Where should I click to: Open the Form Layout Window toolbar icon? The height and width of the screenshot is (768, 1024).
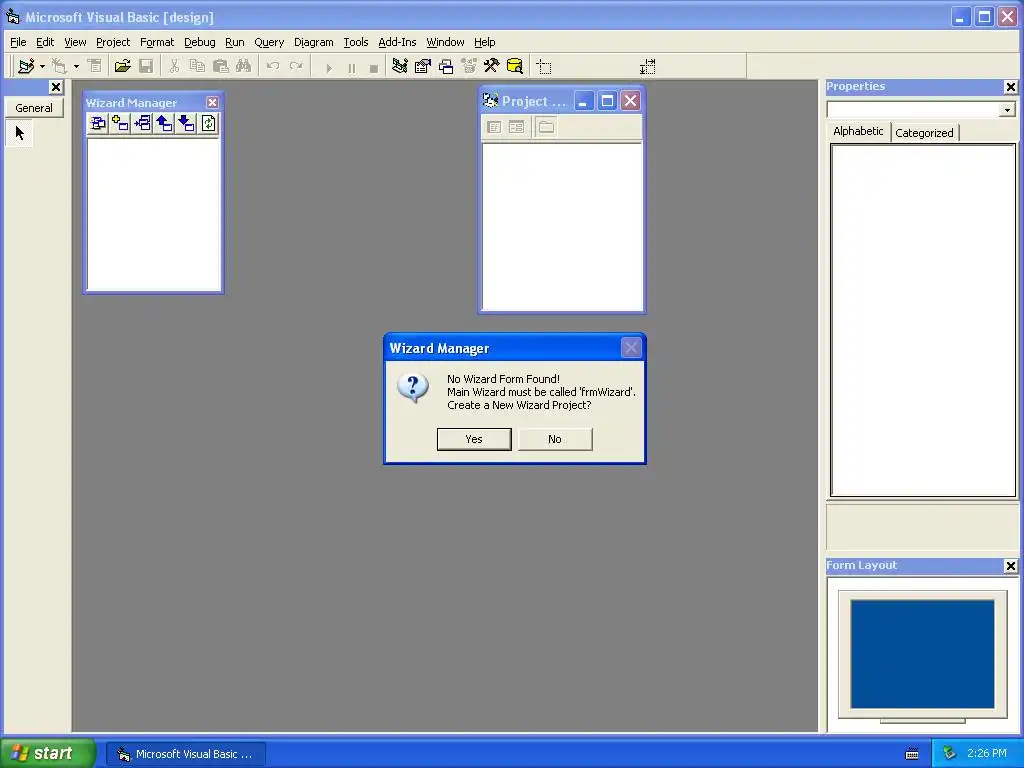pyautogui.click(x=446, y=66)
